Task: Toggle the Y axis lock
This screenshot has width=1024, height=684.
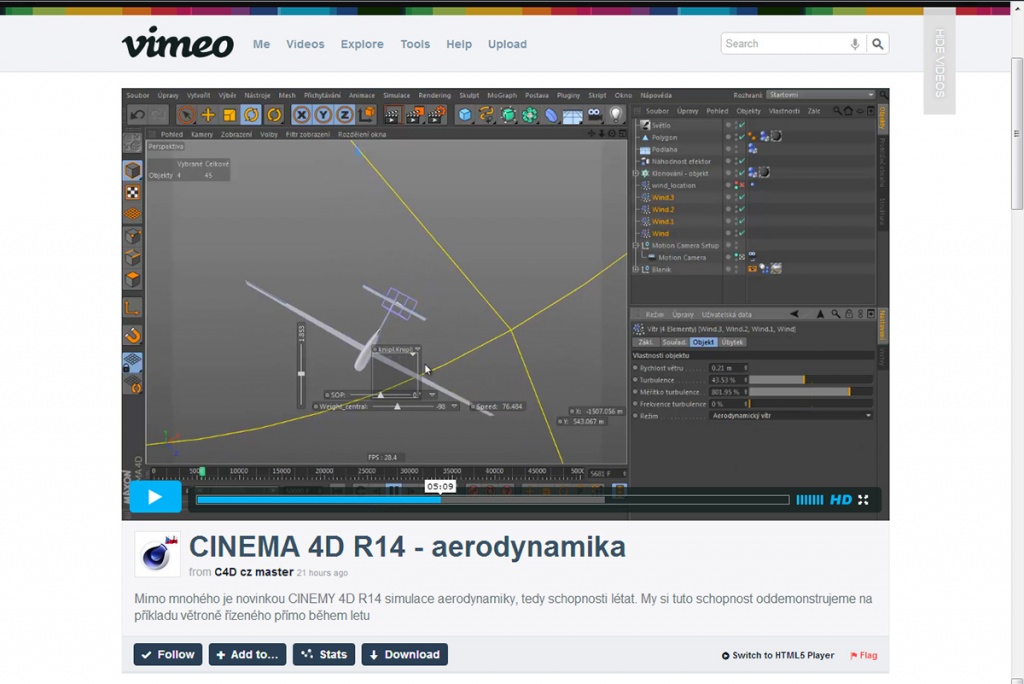Action: (x=323, y=116)
